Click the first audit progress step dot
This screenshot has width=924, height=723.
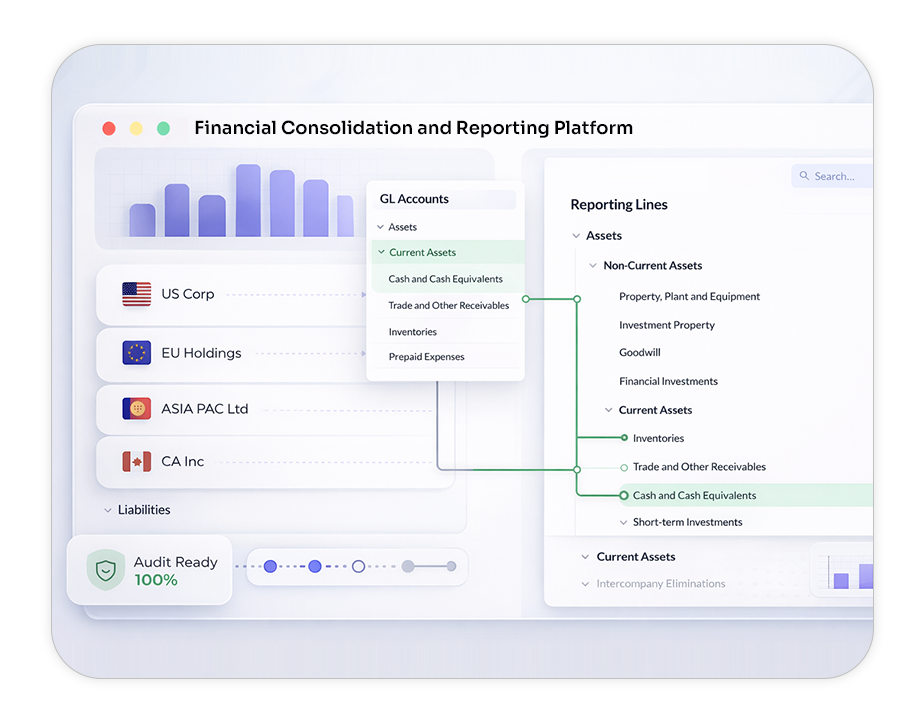[270, 566]
